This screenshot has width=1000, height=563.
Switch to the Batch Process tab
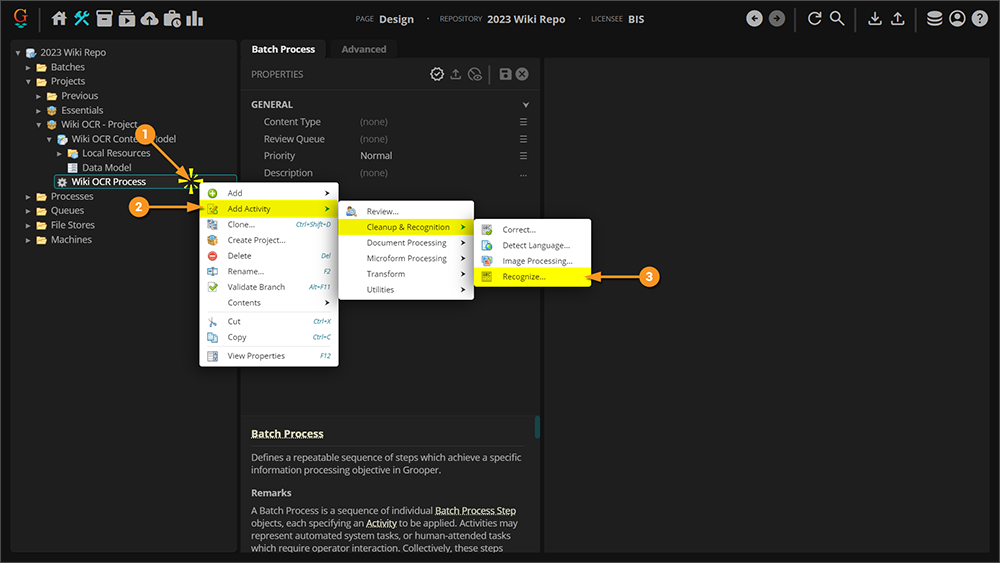pos(283,49)
